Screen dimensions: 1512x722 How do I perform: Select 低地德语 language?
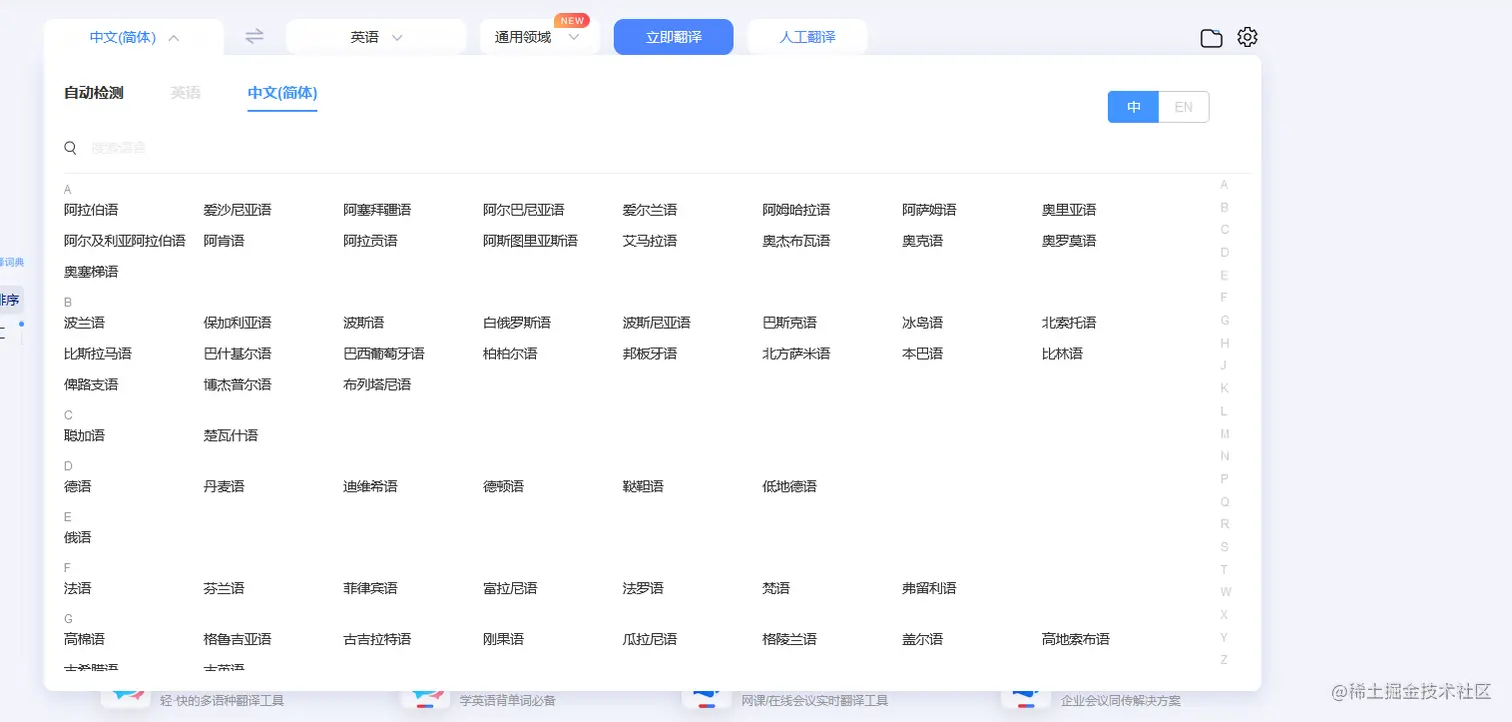(x=790, y=487)
